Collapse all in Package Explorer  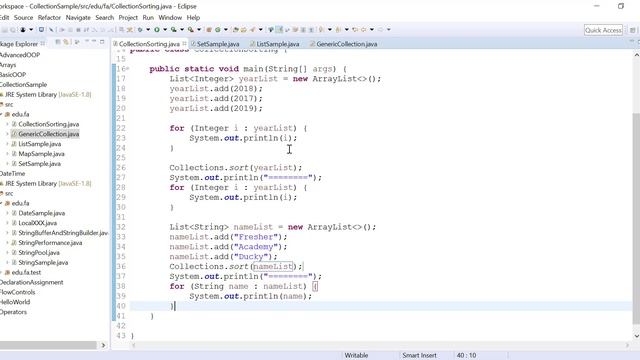(58, 42)
